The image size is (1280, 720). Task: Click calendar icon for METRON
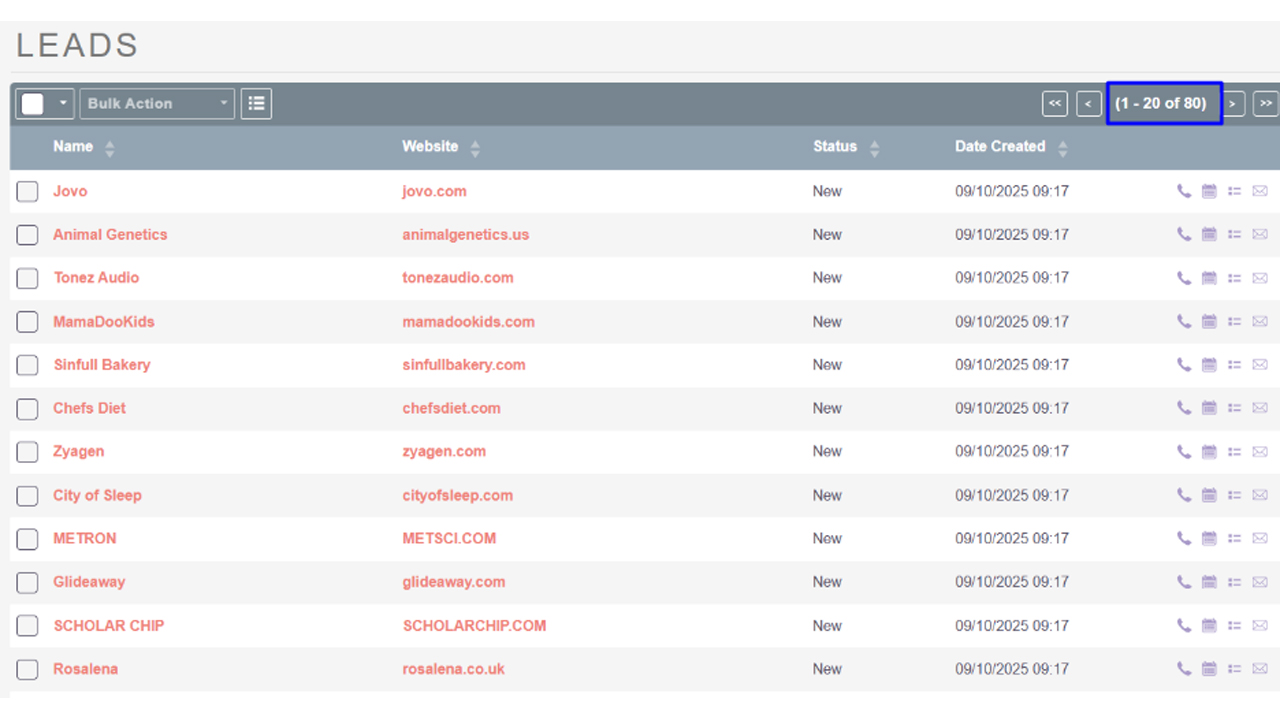point(1209,538)
